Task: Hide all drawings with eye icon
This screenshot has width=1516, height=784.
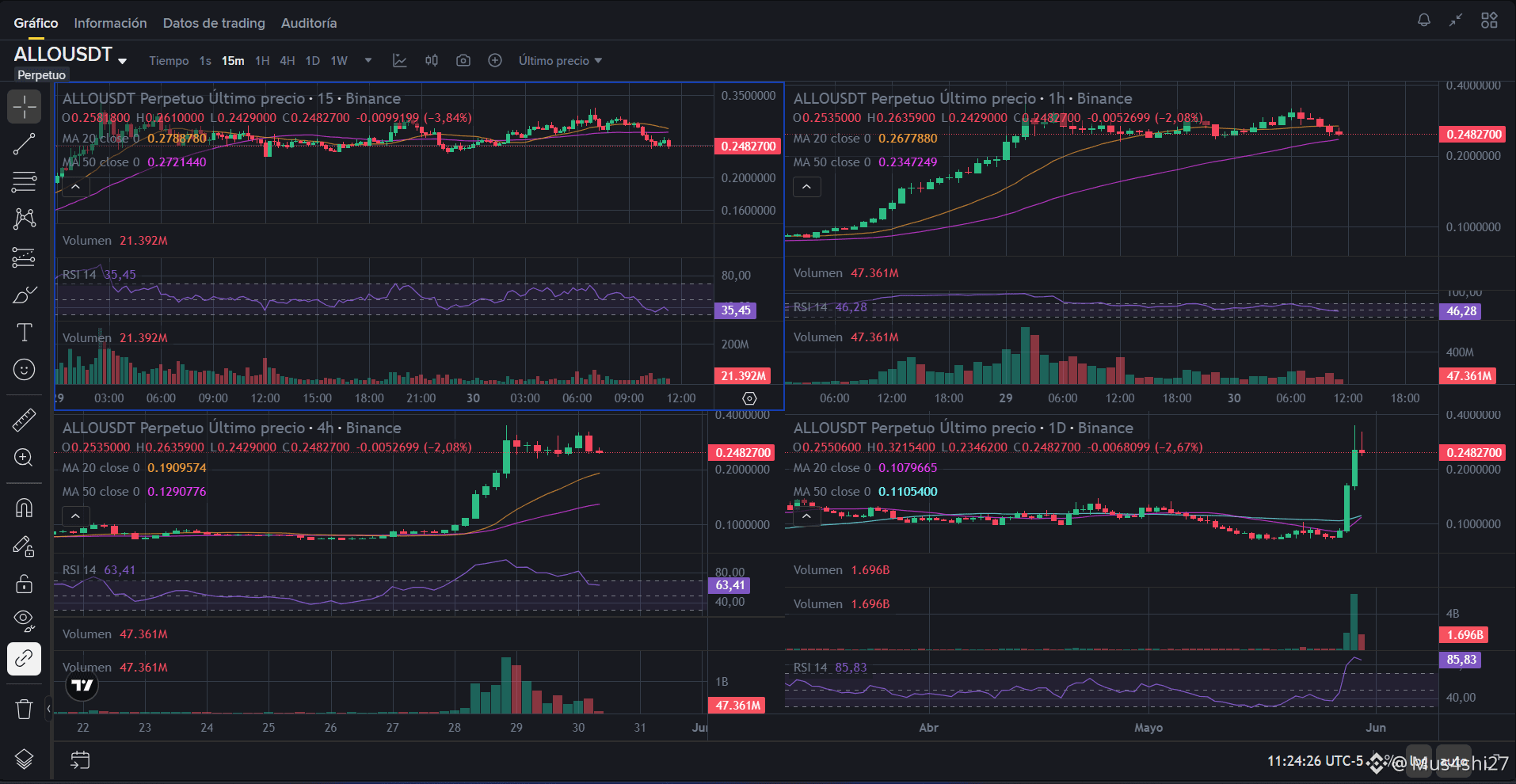Action: tap(25, 621)
